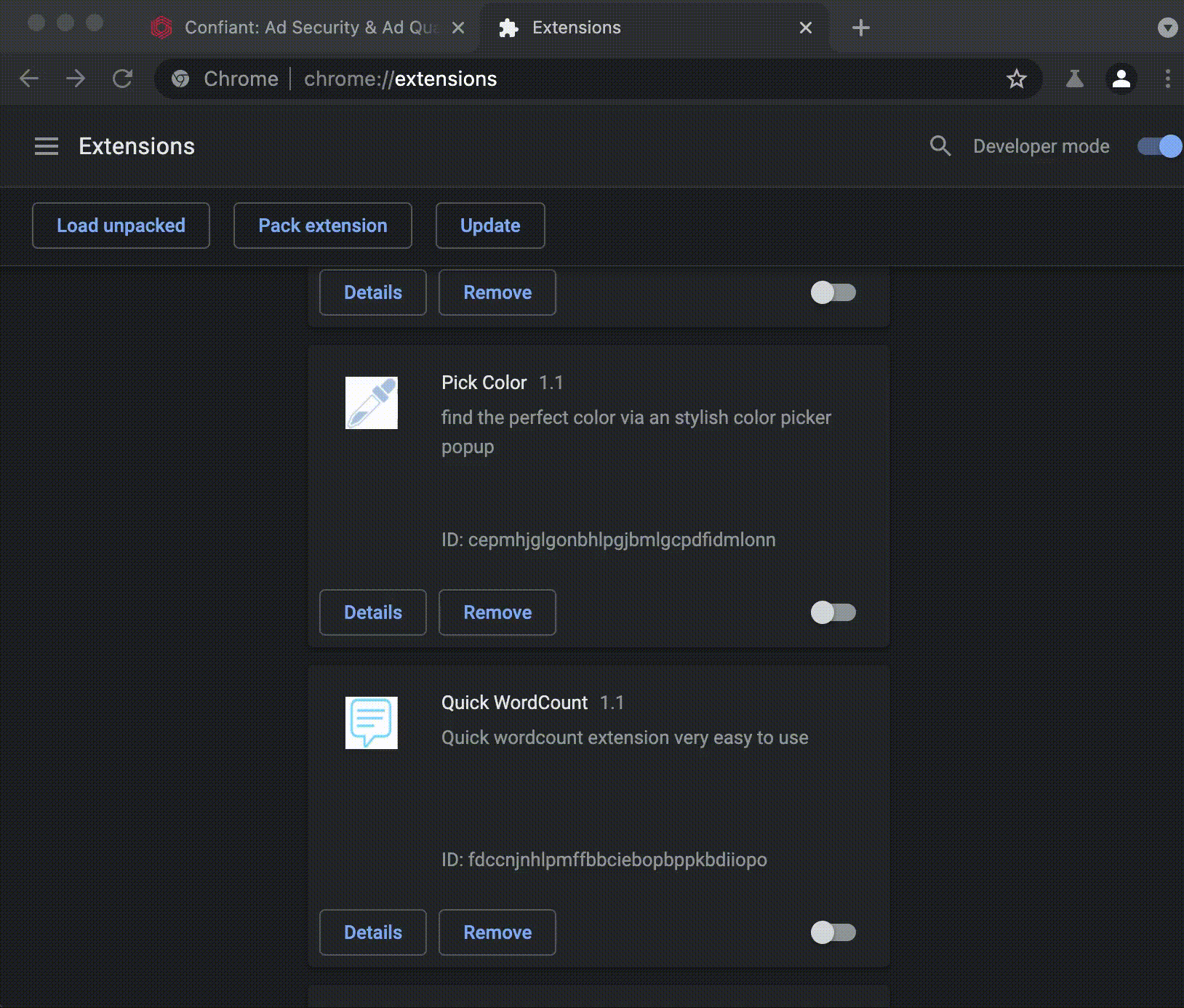This screenshot has height=1008, width=1184.
Task: Reload the current page
Action: point(122,79)
